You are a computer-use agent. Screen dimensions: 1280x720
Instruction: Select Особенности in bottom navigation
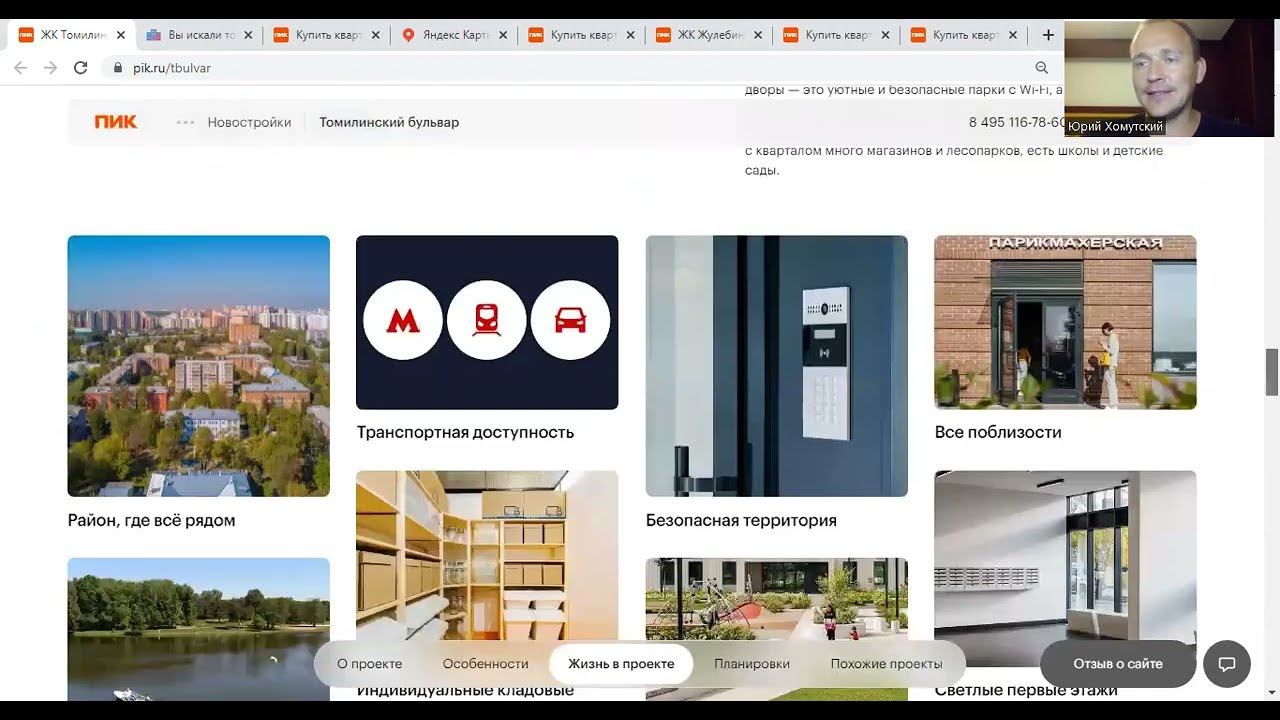(x=486, y=664)
